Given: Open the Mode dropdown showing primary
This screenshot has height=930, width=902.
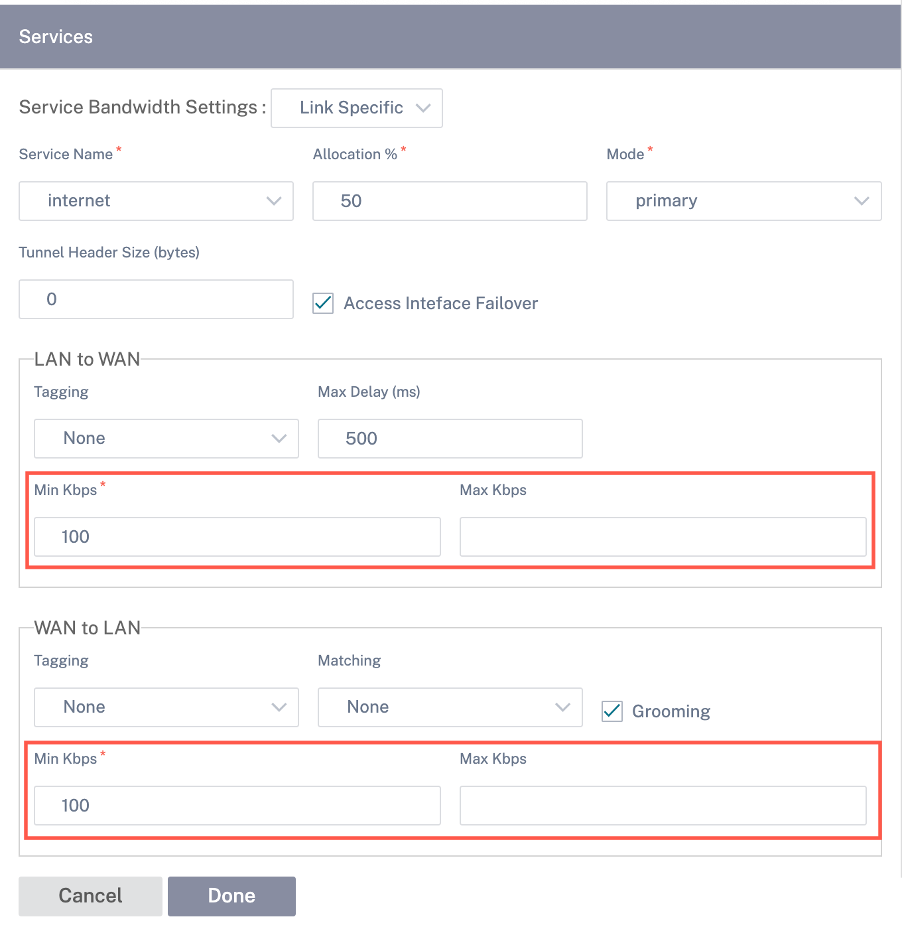Looking at the screenshot, I should (x=744, y=201).
